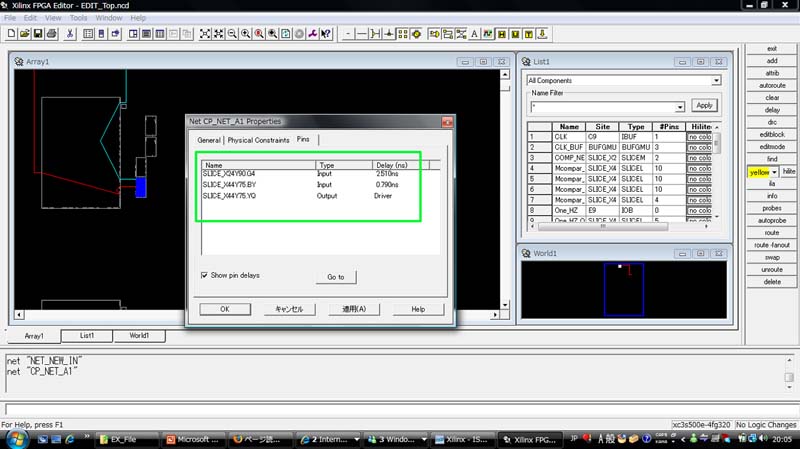Click OK in the Net Properties dialog
800x449 pixels.
pyautogui.click(x=225, y=309)
